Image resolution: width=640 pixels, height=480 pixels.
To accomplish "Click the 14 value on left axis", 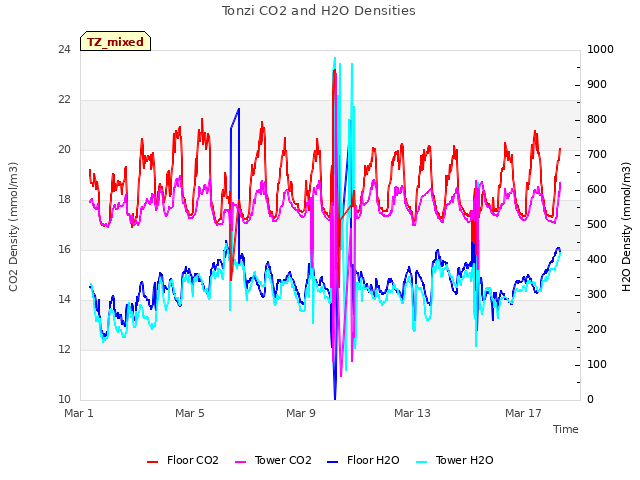I will point(64,300).
